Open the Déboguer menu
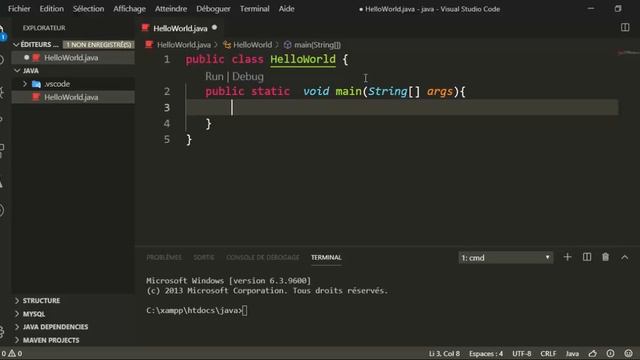 213,9
